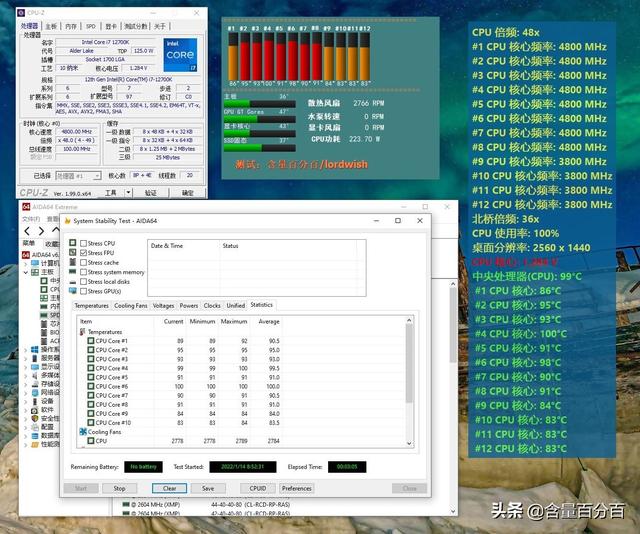Enable the Stress local disks checkbox
This screenshot has width=640, height=534.
point(84,282)
